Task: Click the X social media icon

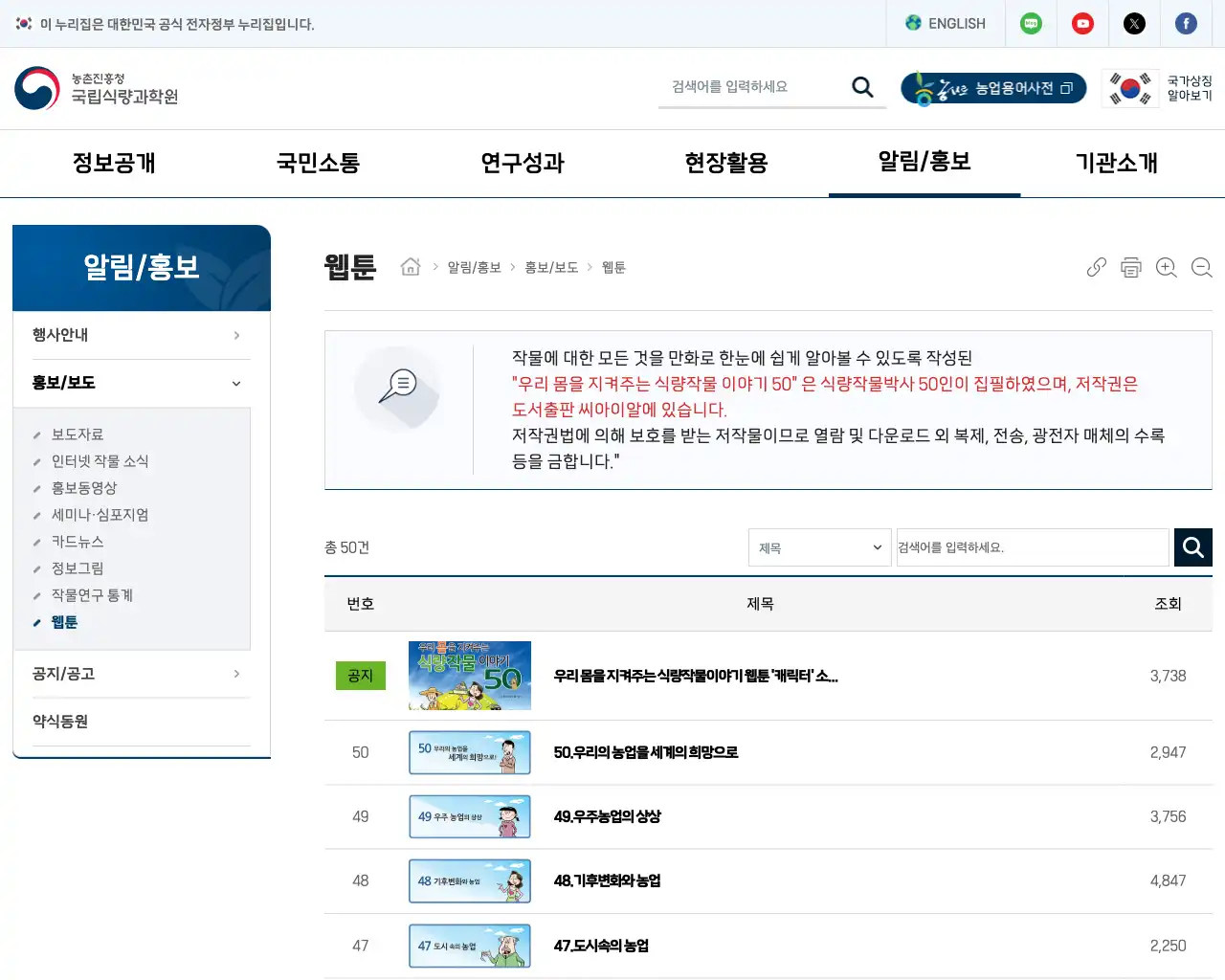Action: tap(1134, 23)
